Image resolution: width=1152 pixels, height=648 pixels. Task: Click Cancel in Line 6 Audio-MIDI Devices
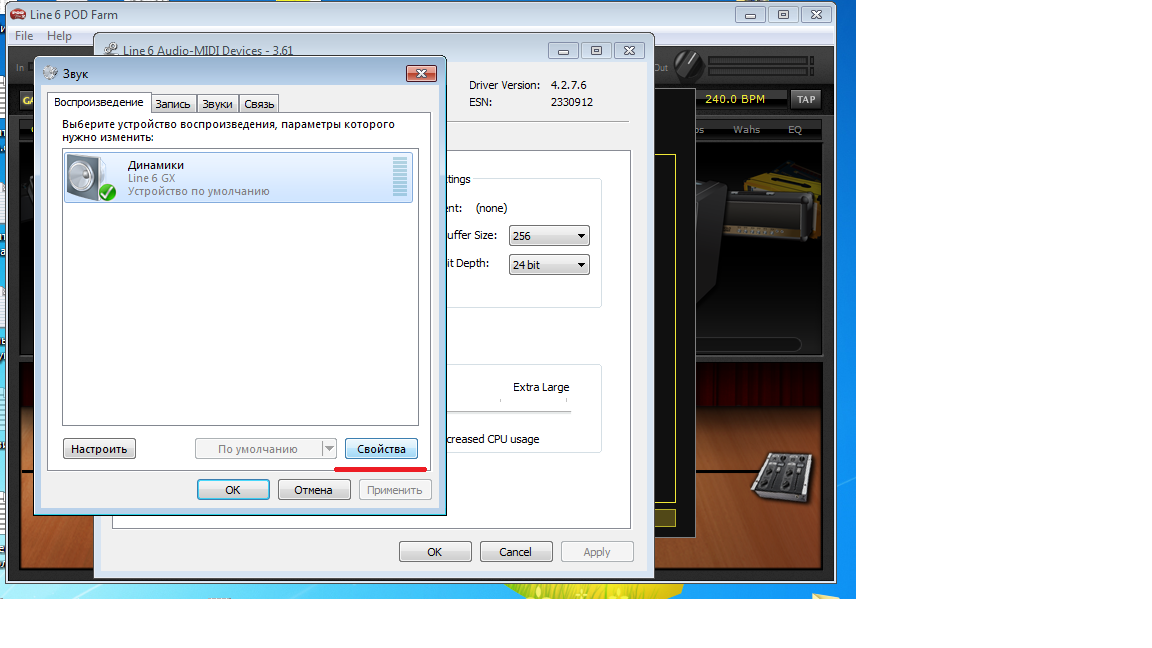click(x=516, y=551)
